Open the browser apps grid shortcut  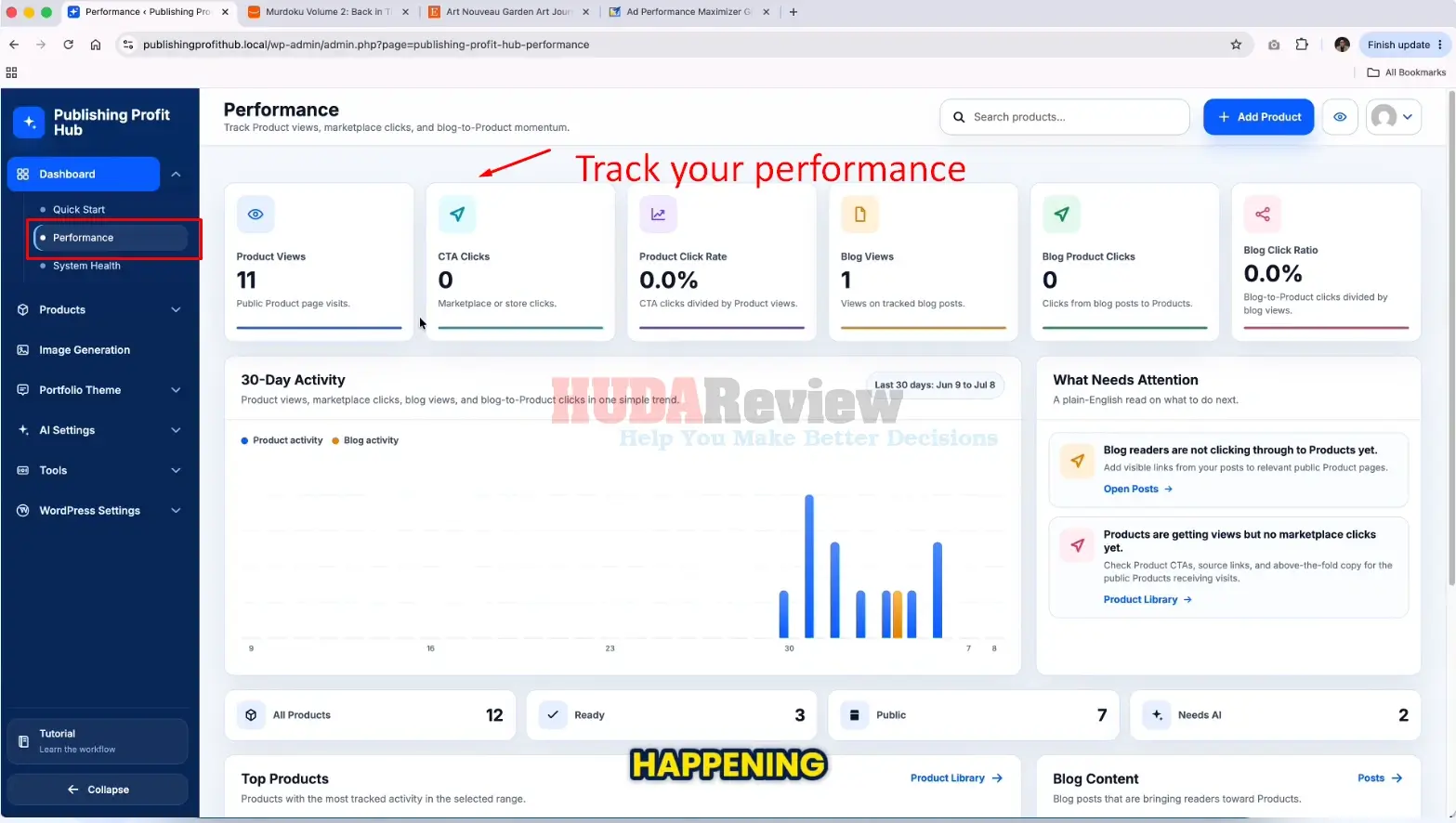pos(12,72)
